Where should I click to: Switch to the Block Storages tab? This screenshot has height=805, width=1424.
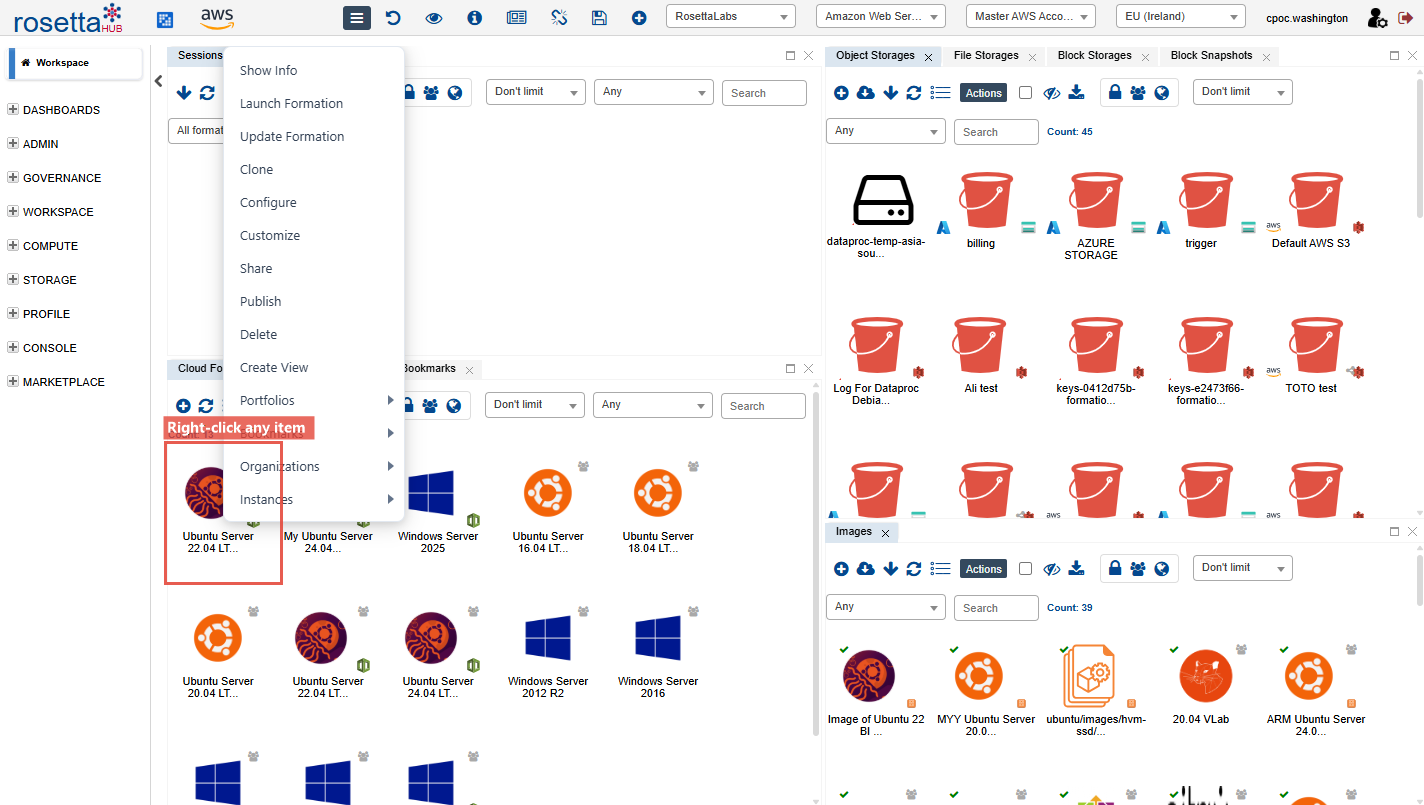point(1094,56)
